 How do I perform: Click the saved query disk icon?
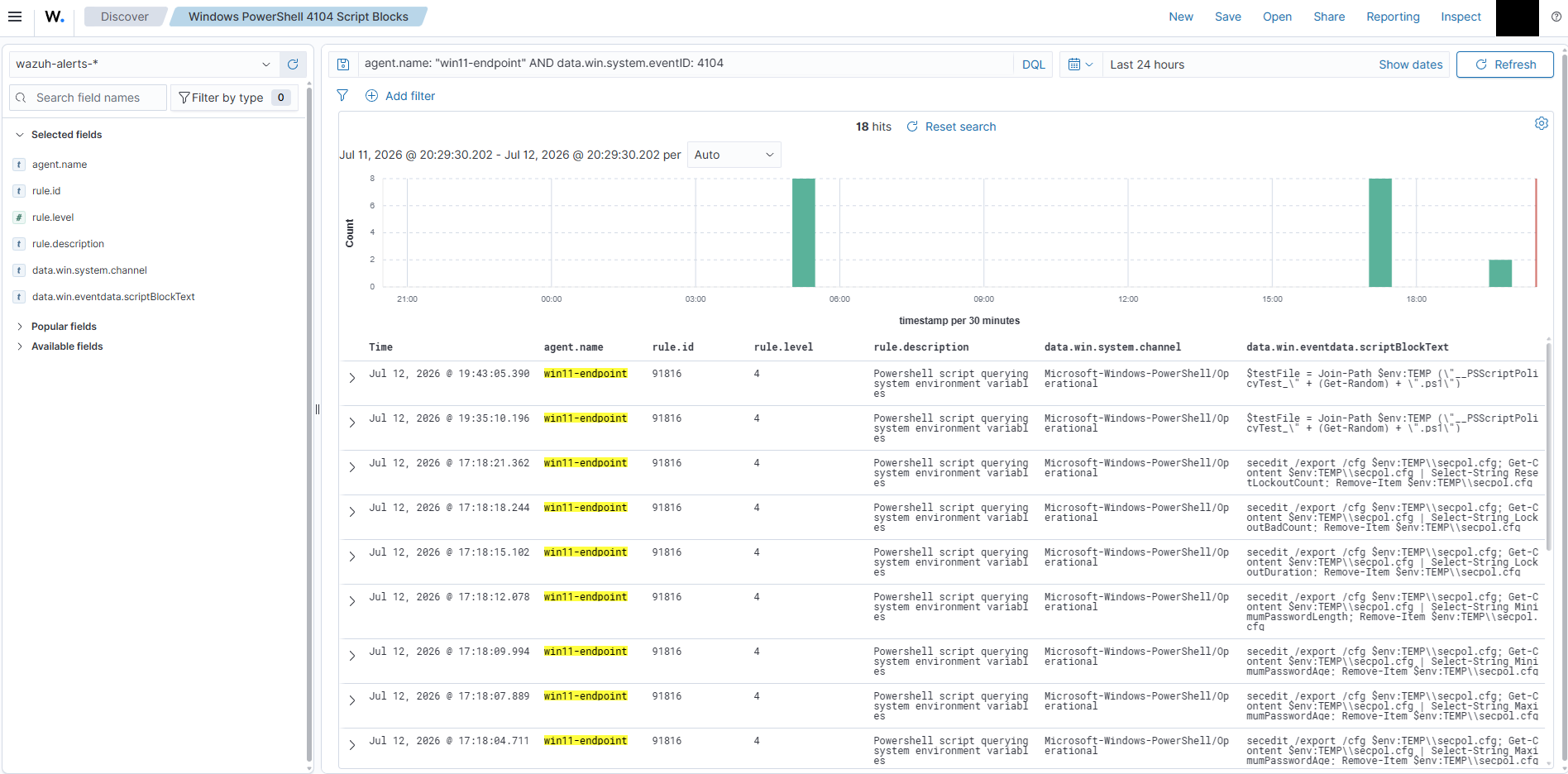tap(343, 64)
